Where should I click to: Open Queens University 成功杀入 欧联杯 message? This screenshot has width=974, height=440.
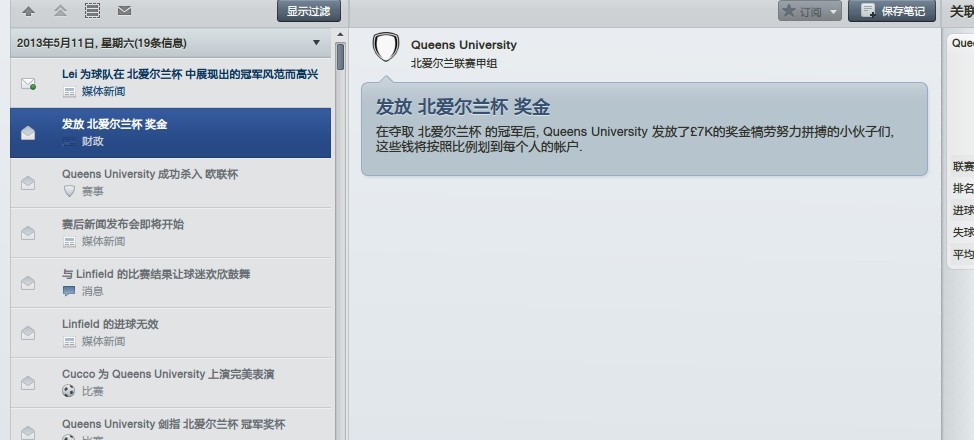coord(171,183)
